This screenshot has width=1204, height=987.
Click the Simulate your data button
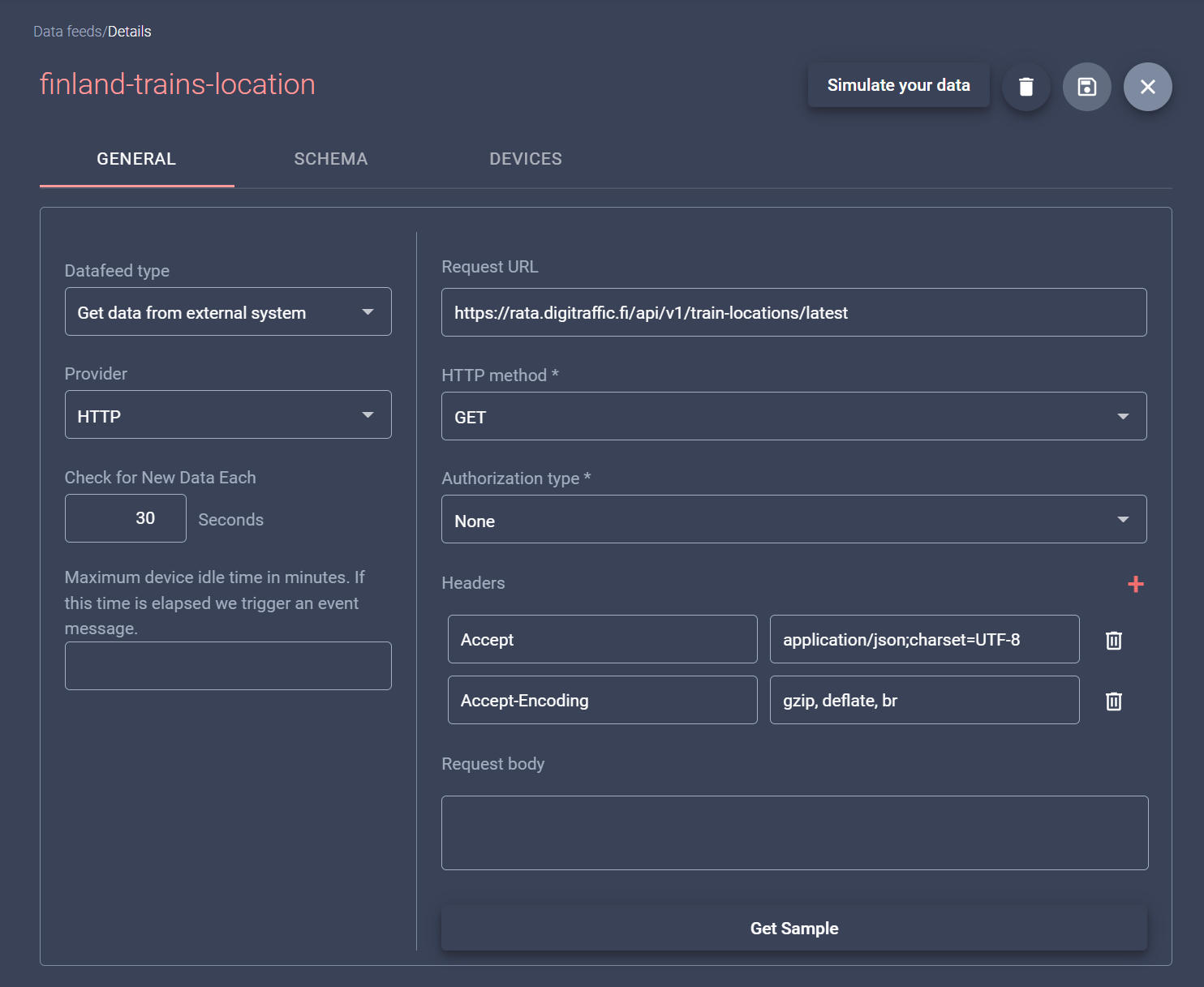(898, 84)
